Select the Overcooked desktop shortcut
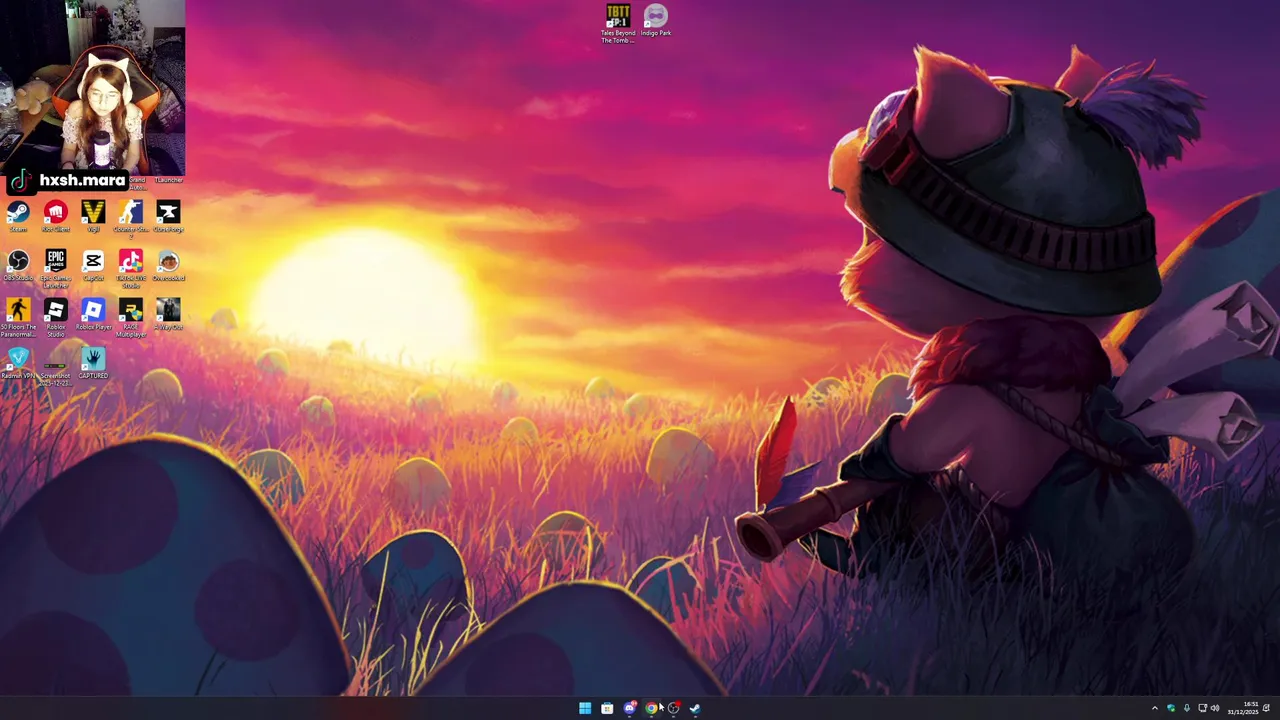 [168, 265]
